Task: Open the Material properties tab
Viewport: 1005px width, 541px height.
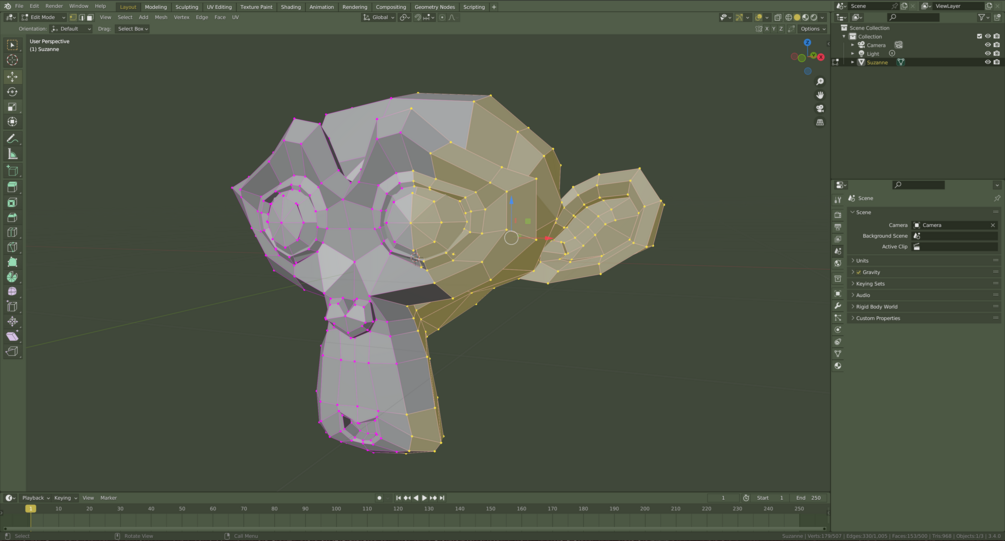Action: coord(838,366)
